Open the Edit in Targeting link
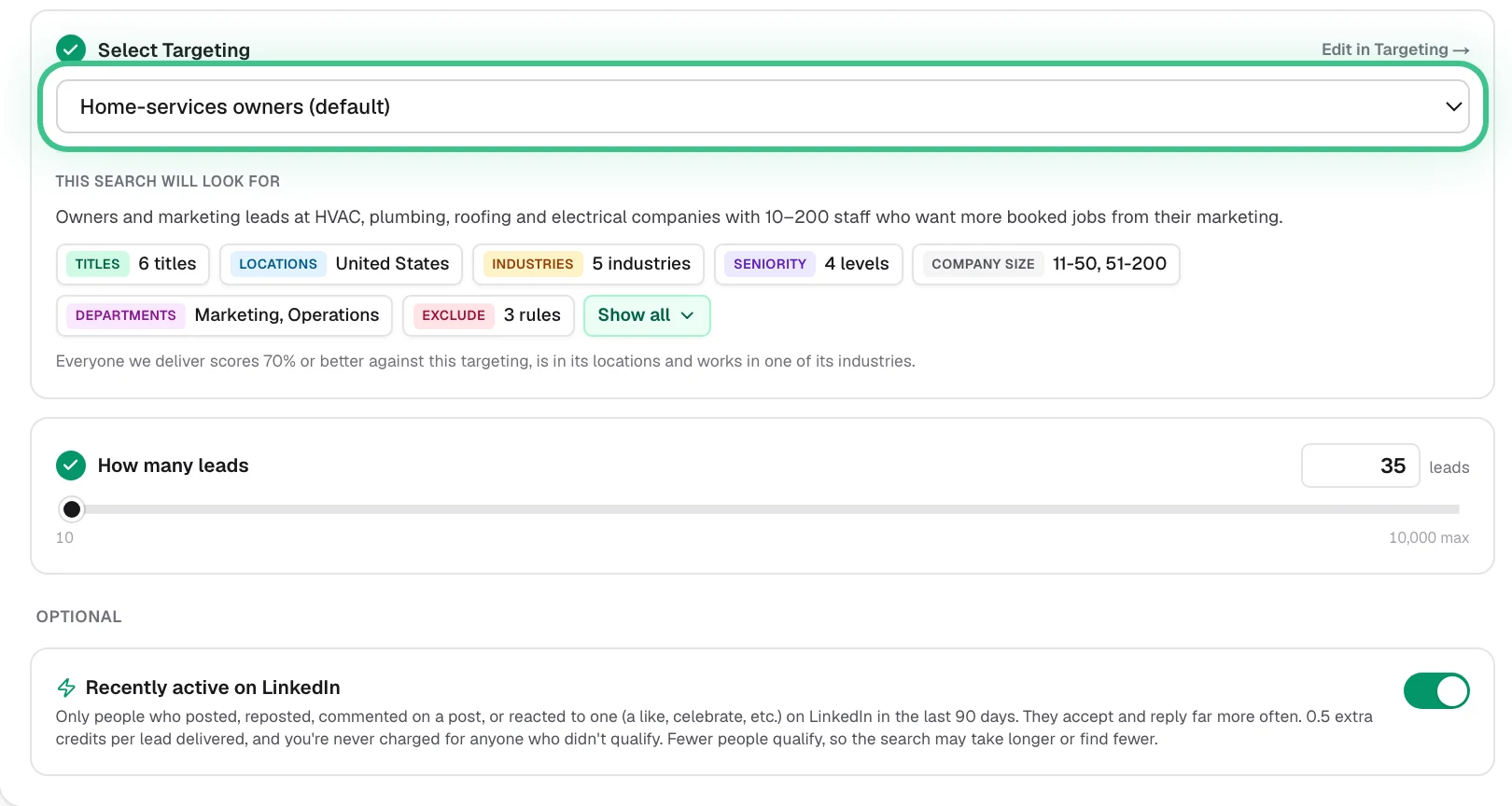The width and height of the screenshot is (1512, 806). point(1395,49)
